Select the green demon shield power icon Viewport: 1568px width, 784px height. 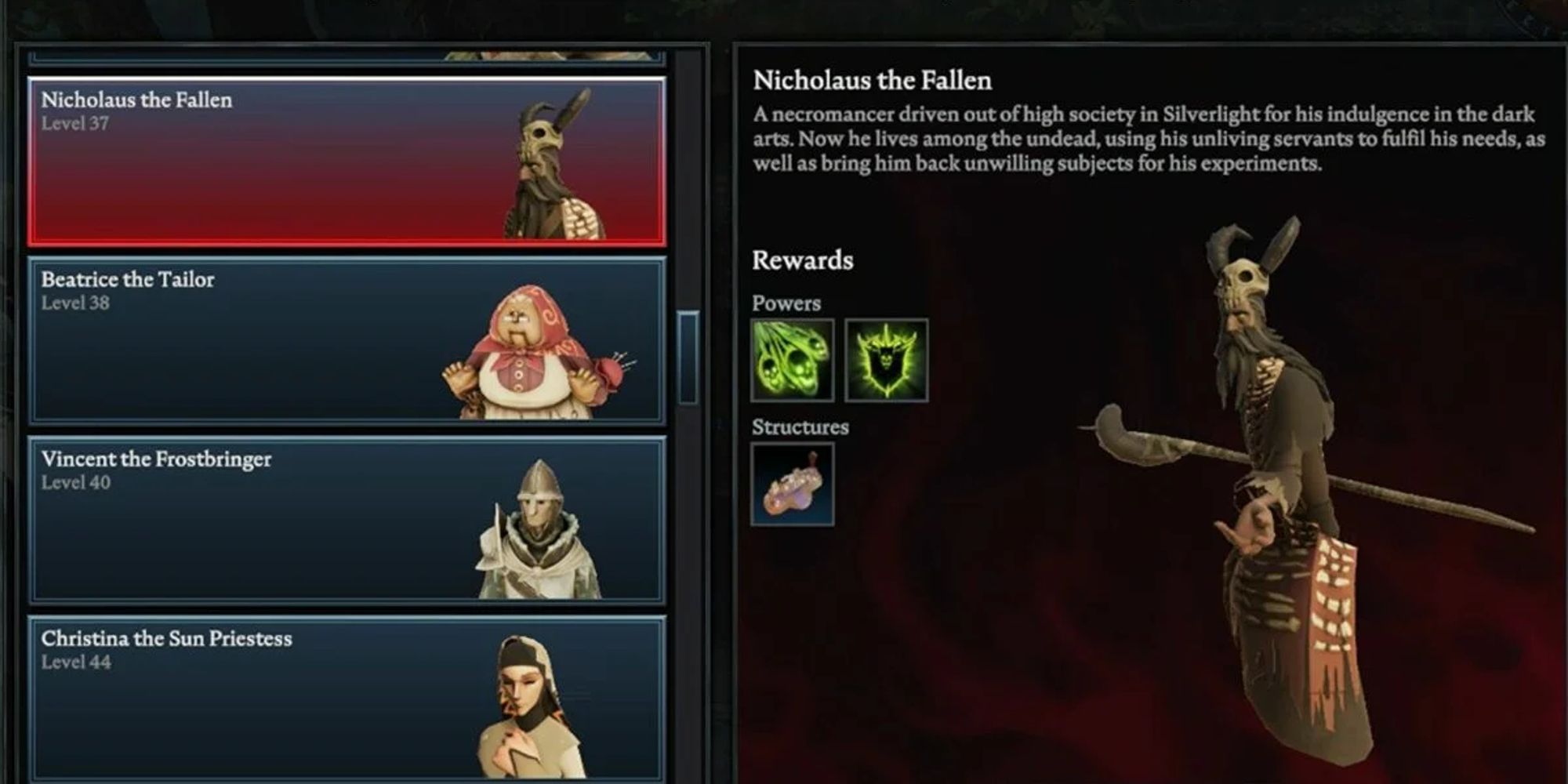click(x=887, y=360)
